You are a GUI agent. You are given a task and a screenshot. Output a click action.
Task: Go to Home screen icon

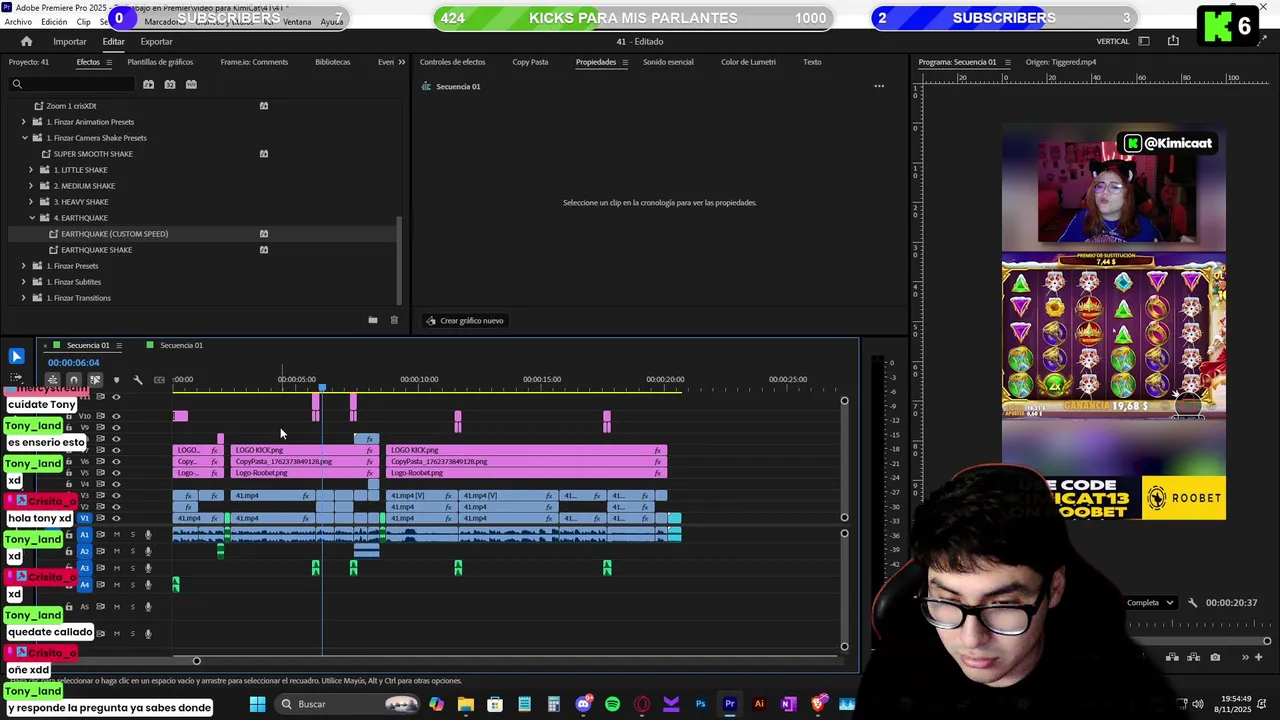pyautogui.click(x=27, y=41)
